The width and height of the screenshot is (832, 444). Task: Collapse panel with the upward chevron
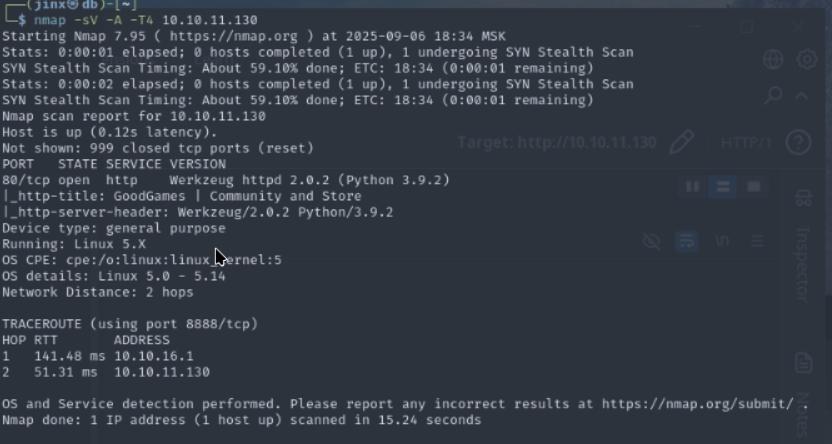801,96
